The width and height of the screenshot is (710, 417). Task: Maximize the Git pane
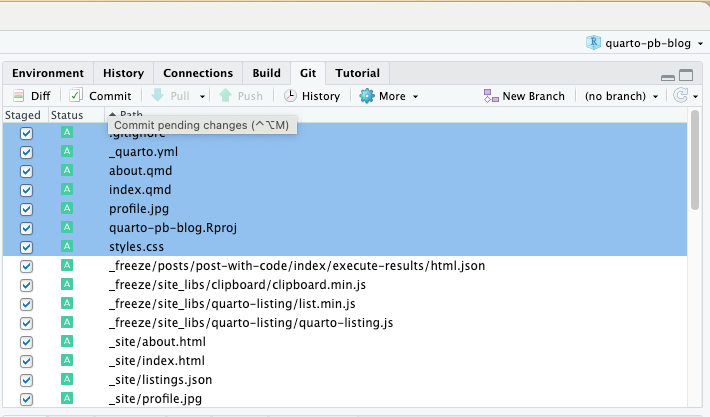point(686,75)
